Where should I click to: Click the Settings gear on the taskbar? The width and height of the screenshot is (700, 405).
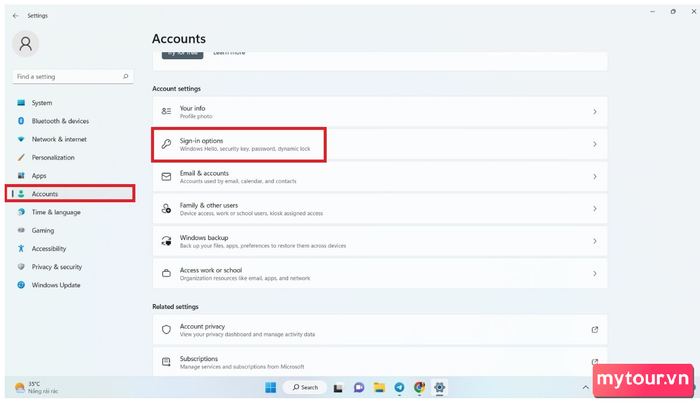click(439, 388)
